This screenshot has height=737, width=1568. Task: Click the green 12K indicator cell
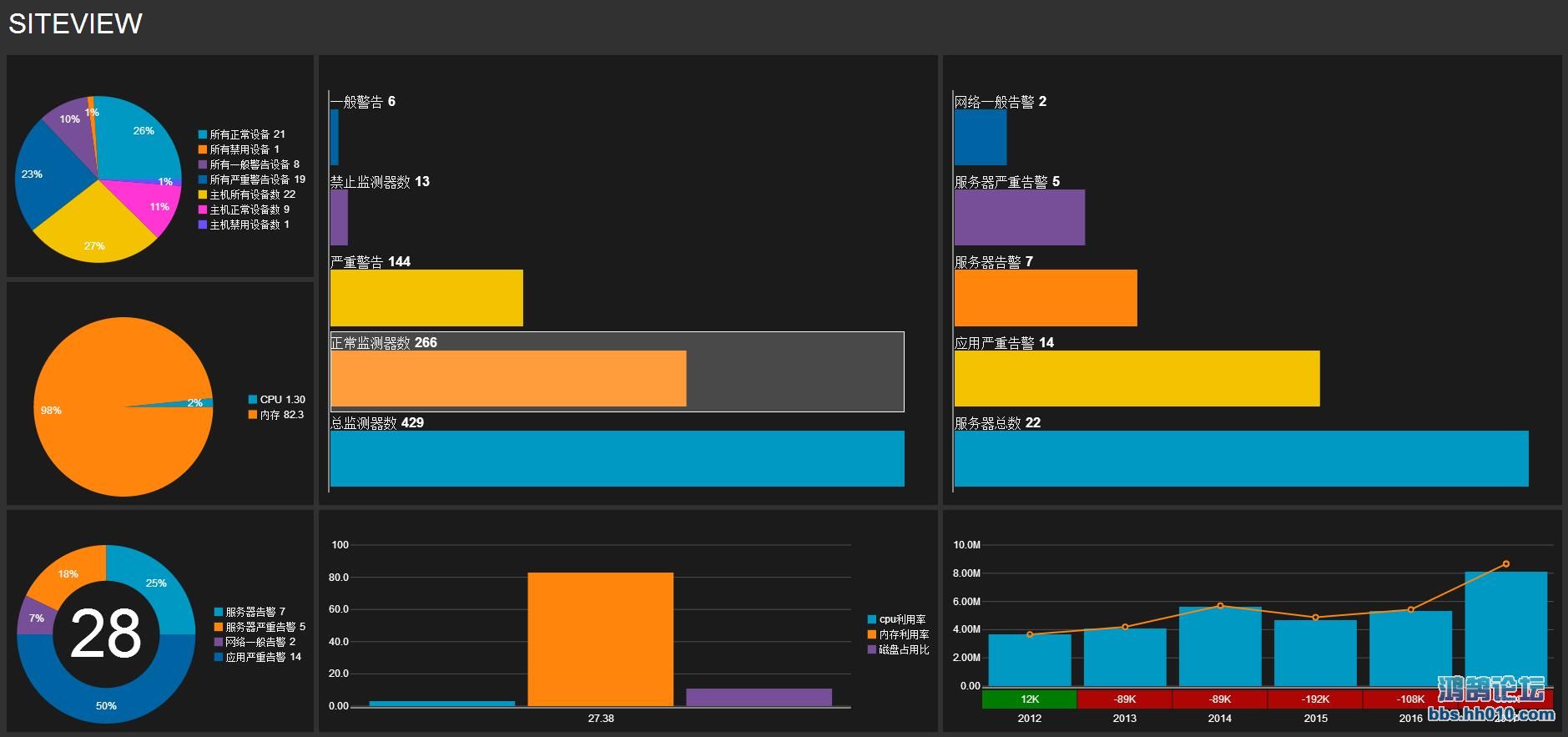pos(1030,699)
